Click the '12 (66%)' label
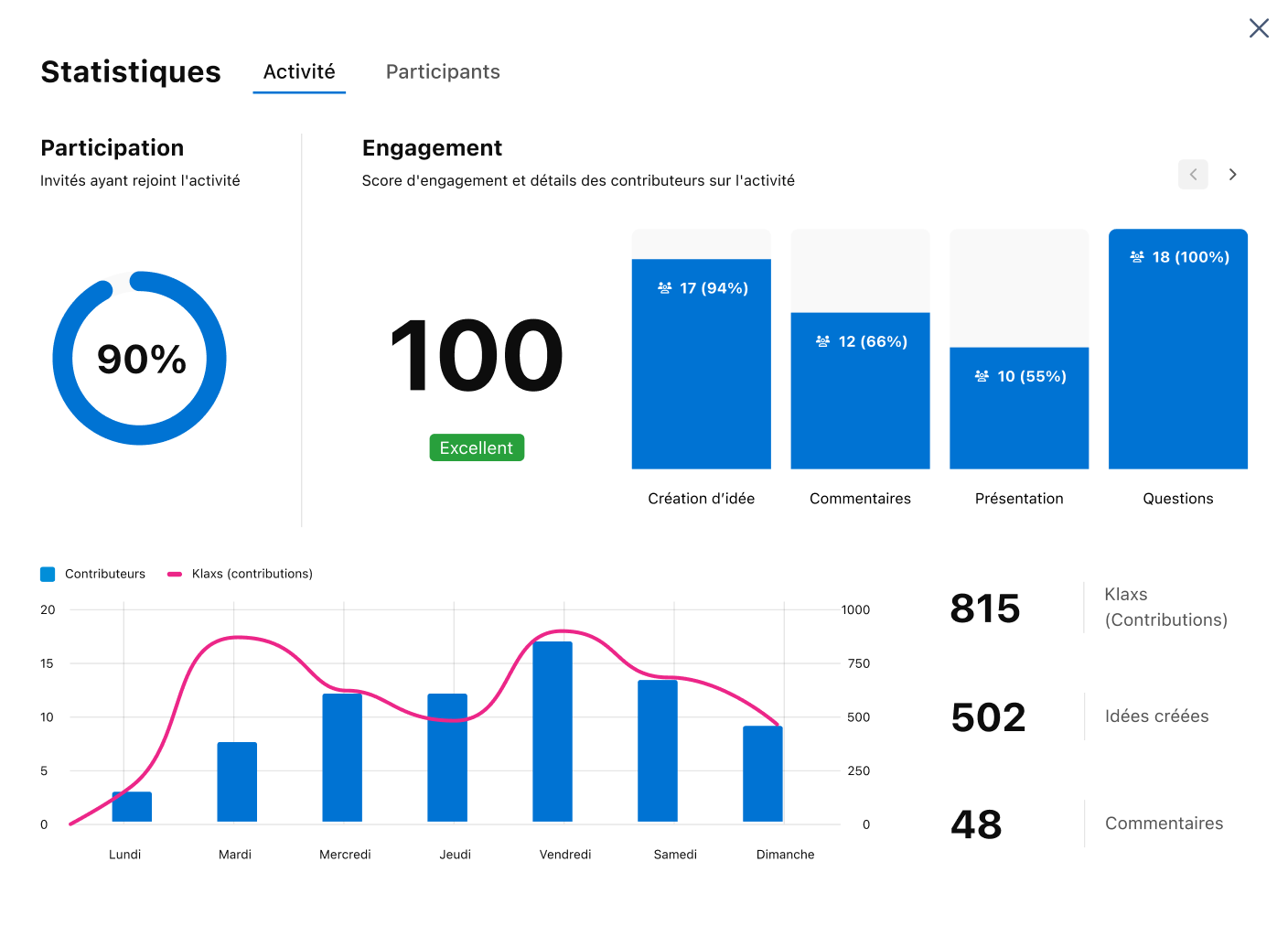Screen dimensions: 1288x937 [x=873, y=341]
